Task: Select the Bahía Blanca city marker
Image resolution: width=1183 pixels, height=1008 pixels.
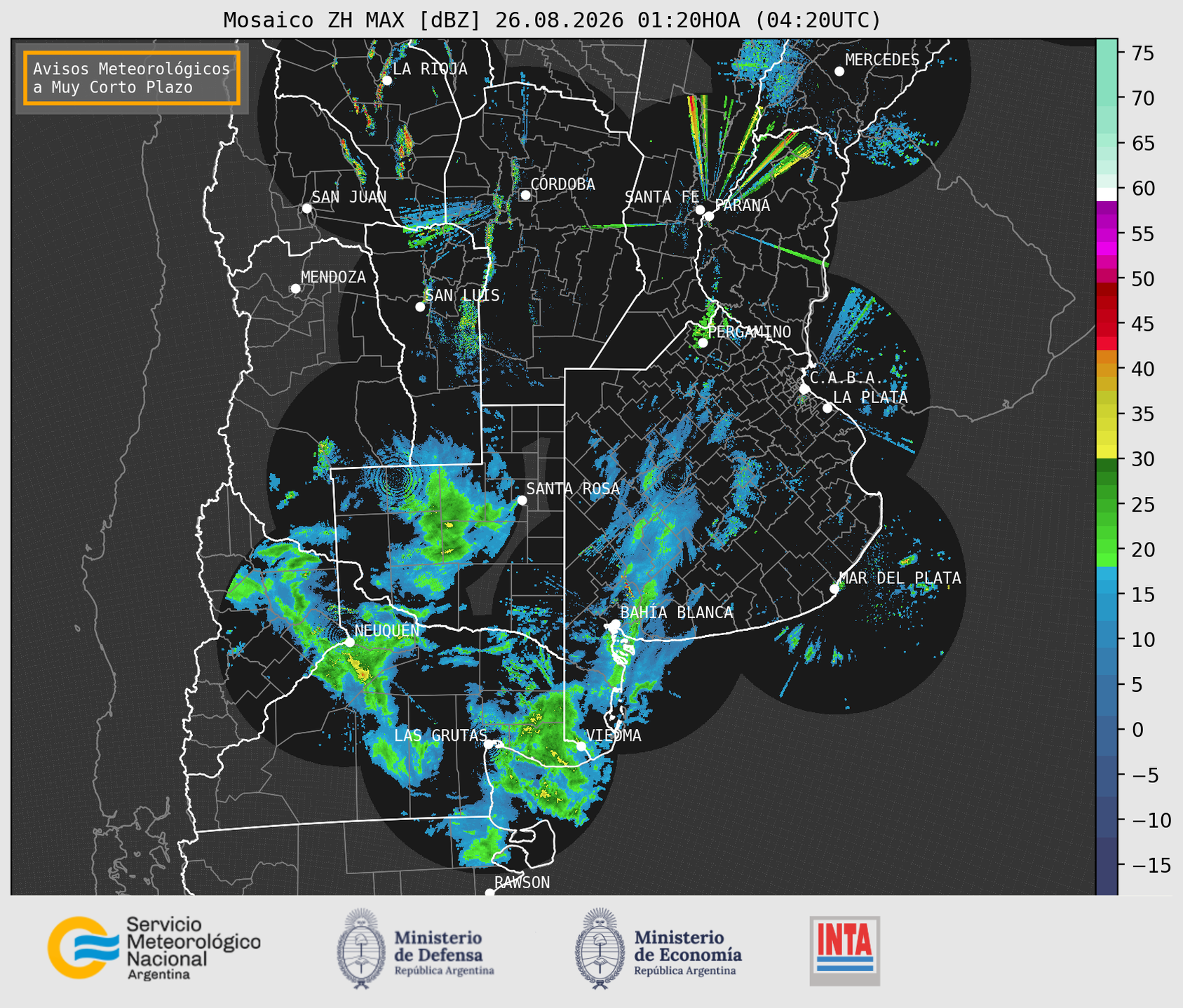Action: [615, 624]
